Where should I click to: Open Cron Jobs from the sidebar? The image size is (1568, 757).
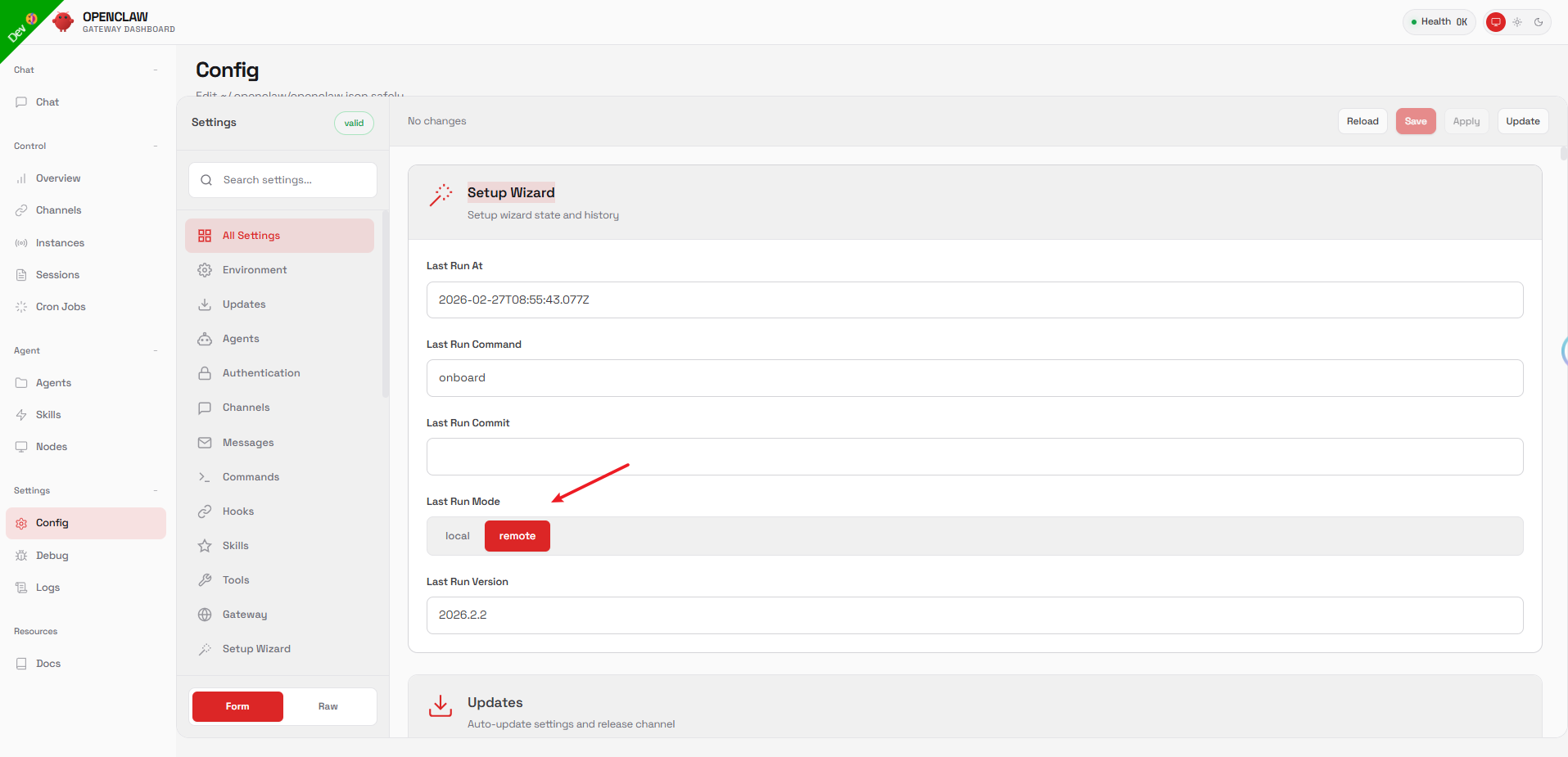click(61, 307)
